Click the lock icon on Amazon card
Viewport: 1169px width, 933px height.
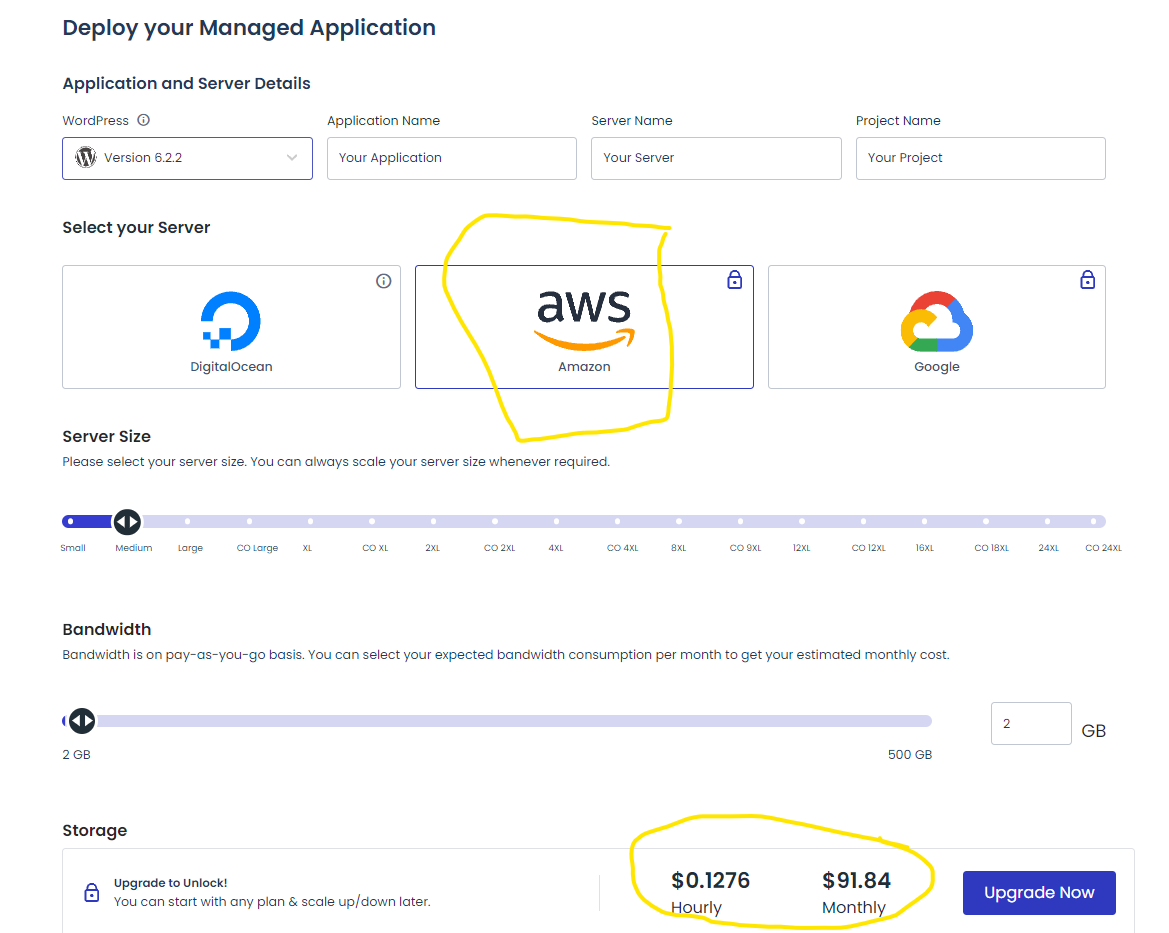(x=735, y=280)
